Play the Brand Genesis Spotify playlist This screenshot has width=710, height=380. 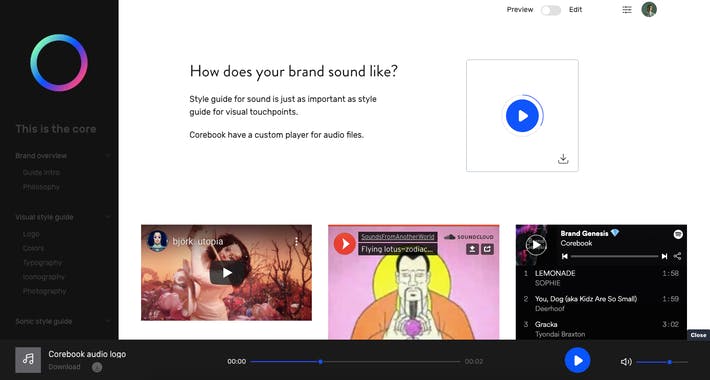[x=536, y=245]
